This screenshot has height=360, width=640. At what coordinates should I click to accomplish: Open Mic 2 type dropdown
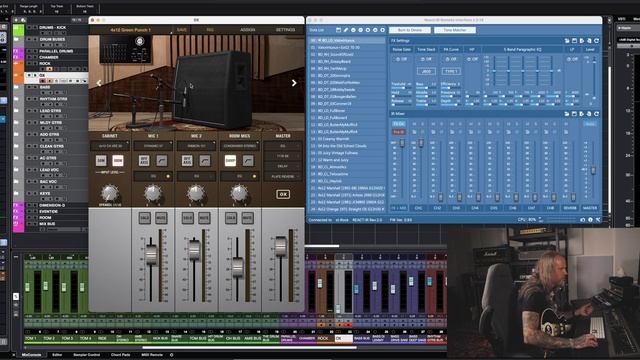[x=196, y=146]
